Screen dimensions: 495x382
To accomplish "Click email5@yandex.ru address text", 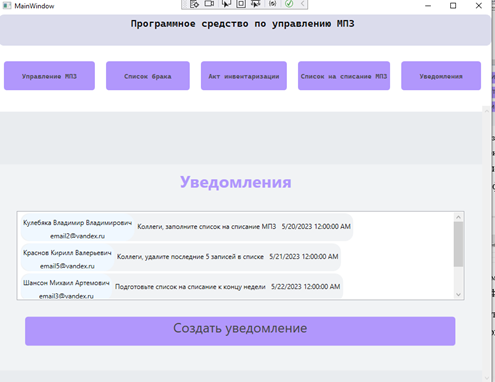I will tap(67, 266).
